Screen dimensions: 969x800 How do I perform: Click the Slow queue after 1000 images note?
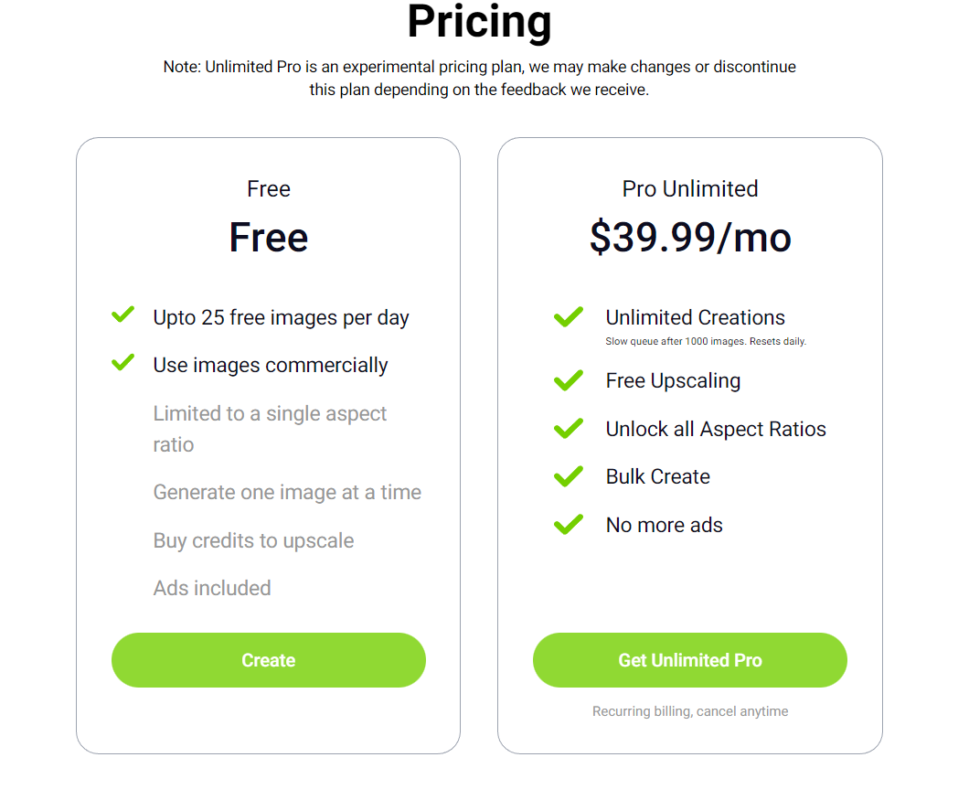(705, 342)
